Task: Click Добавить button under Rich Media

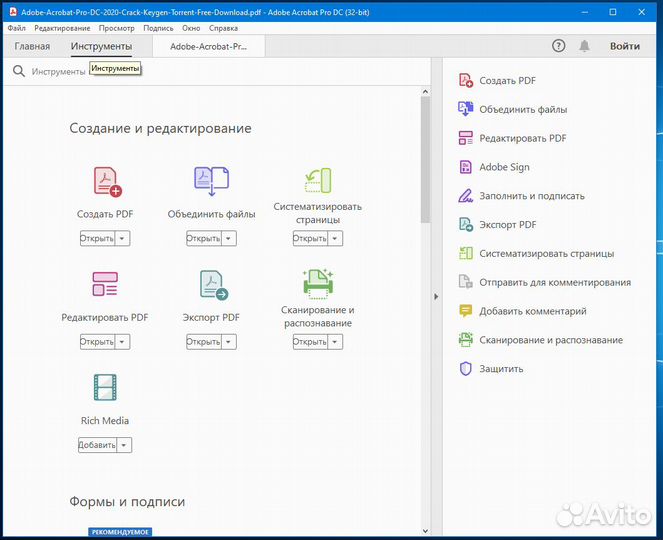Action: coord(97,445)
